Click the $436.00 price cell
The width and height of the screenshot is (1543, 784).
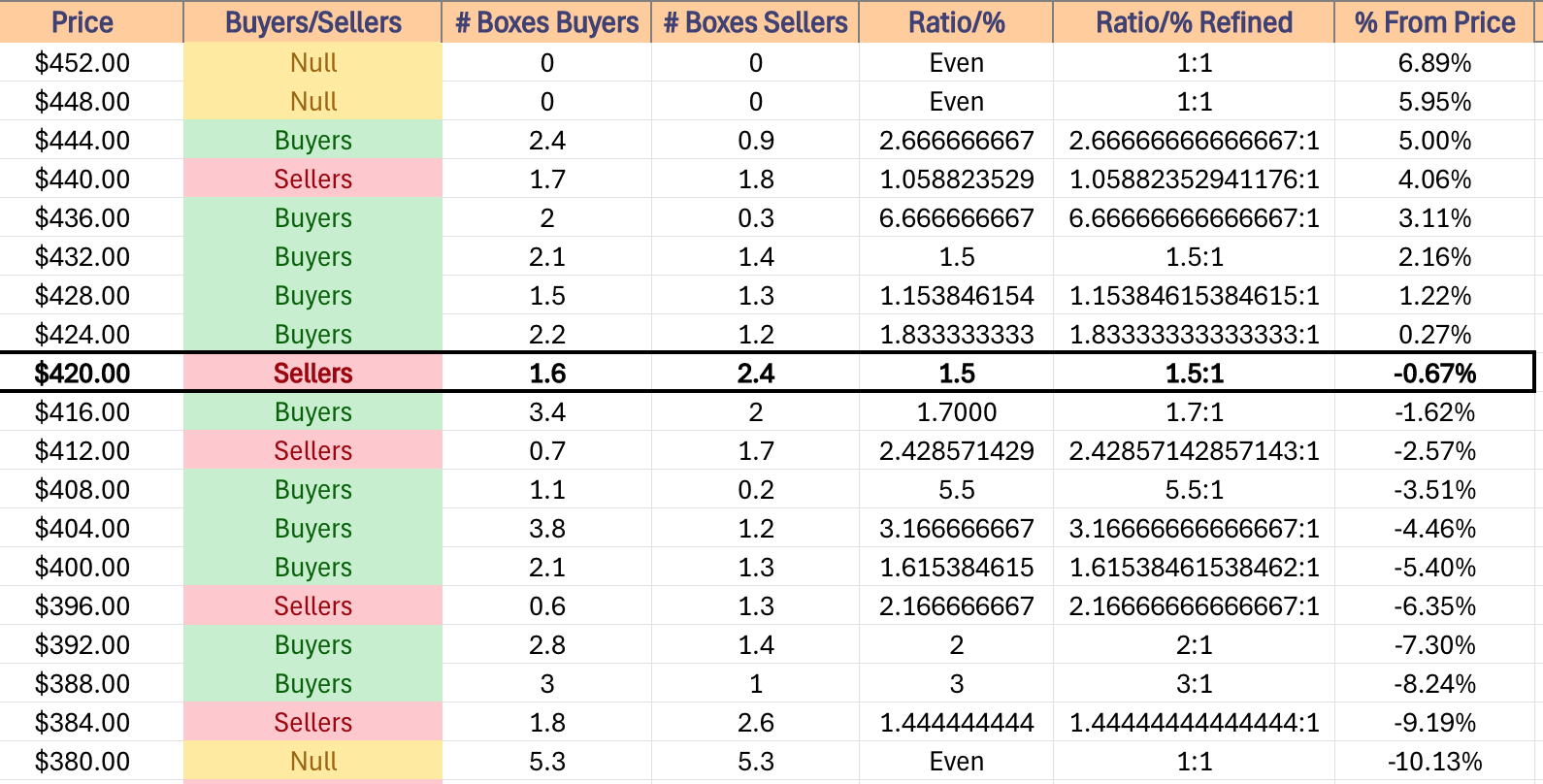(x=91, y=218)
